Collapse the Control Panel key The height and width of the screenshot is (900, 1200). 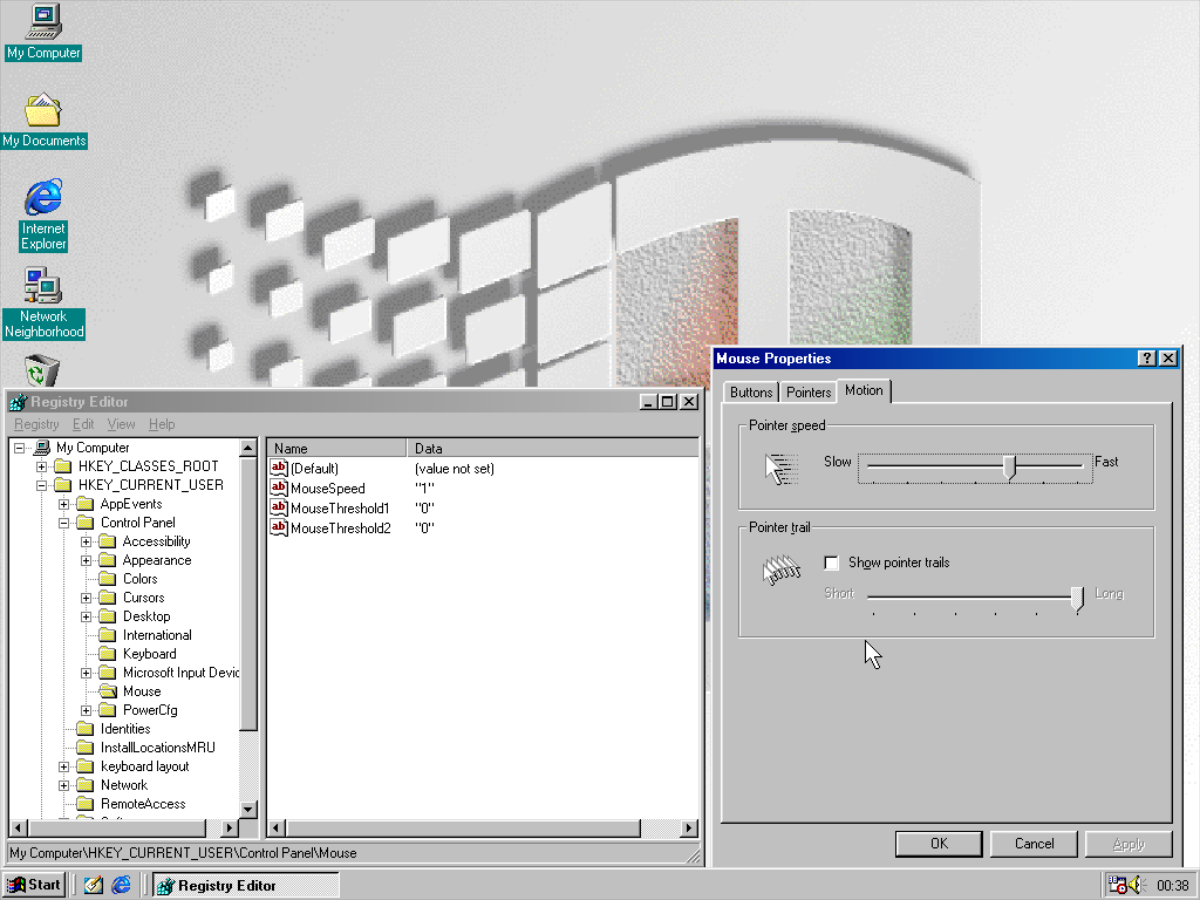(x=64, y=523)
